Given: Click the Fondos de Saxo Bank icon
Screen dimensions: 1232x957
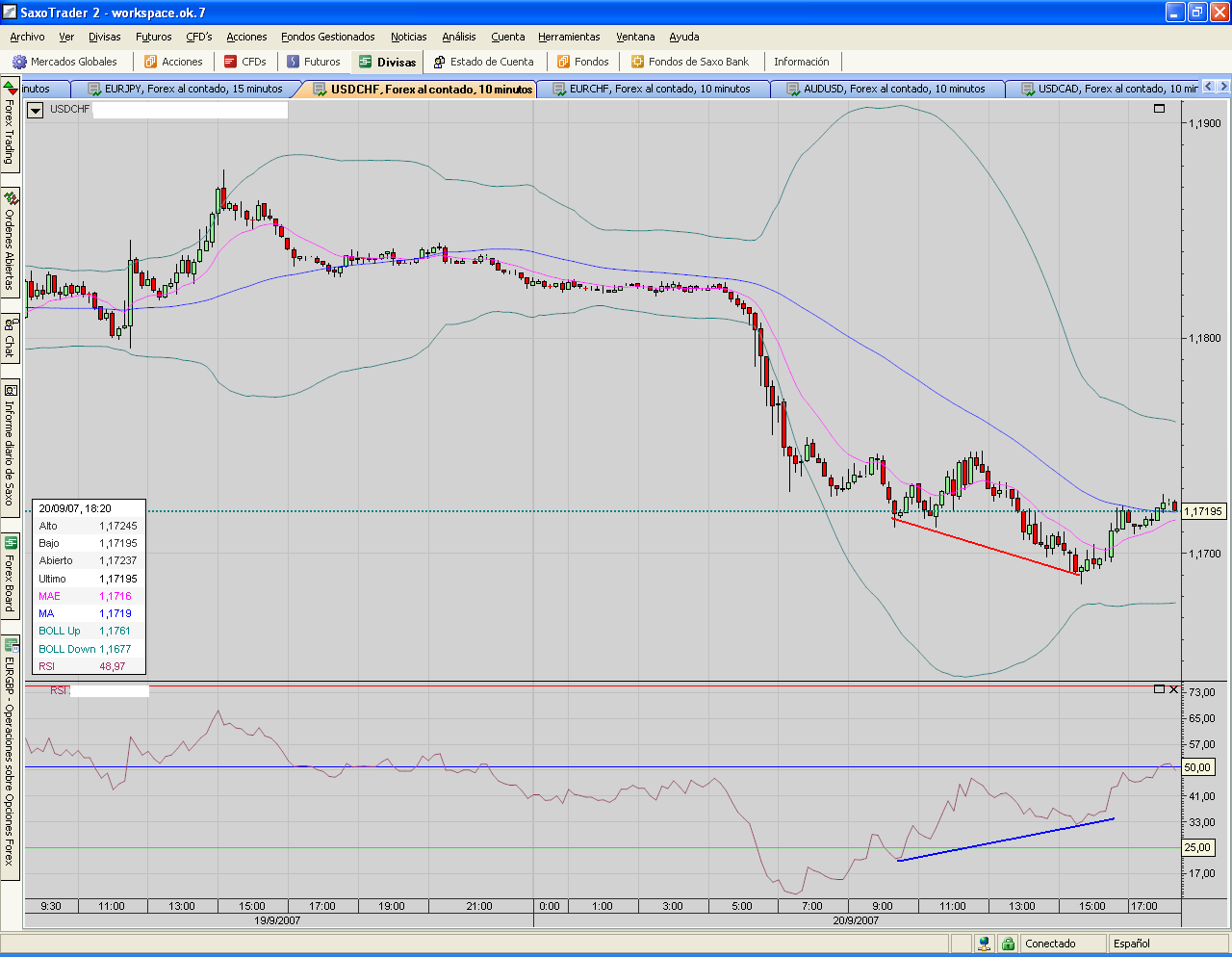Looking at the screenshot, I should coord(637,62).
